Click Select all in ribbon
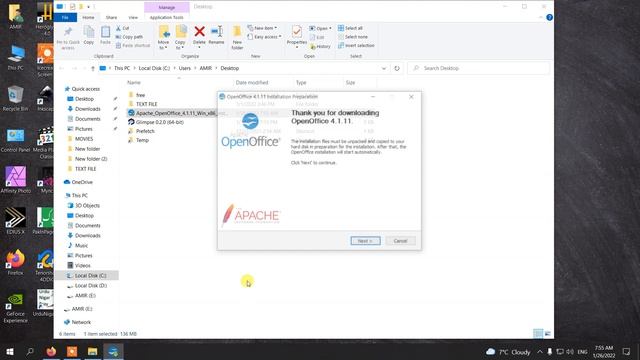 [x=350, y=28]
